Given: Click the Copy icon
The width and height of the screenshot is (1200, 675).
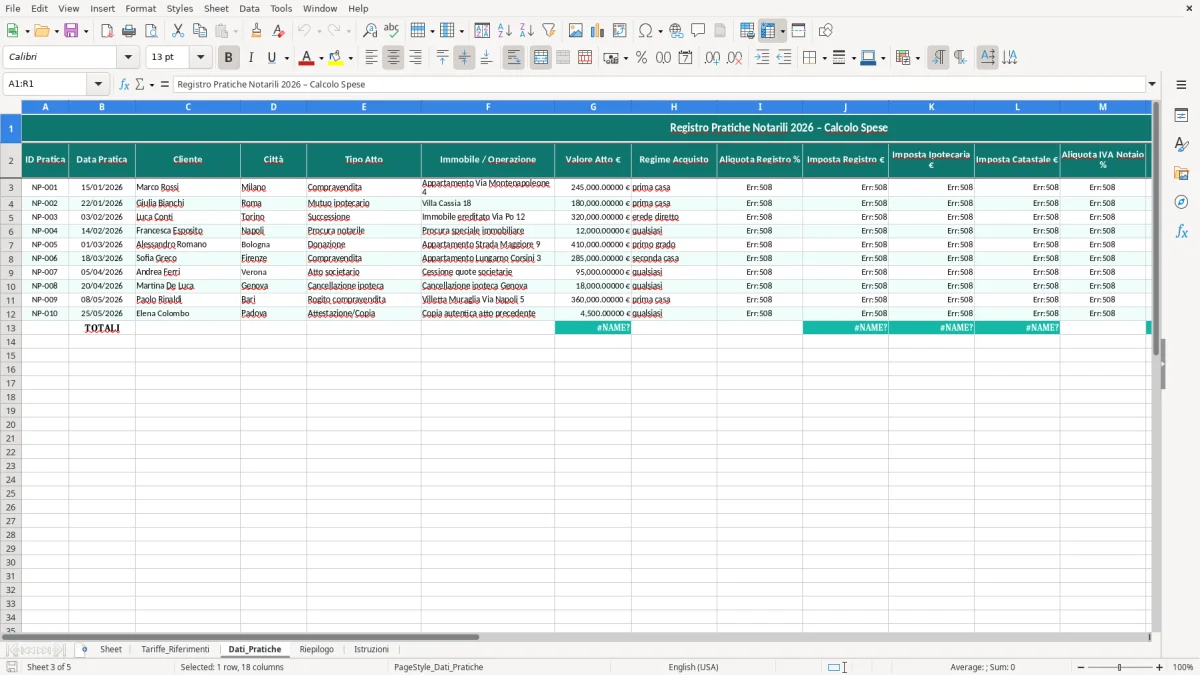Looking at the screenshot, I should 200,31.
